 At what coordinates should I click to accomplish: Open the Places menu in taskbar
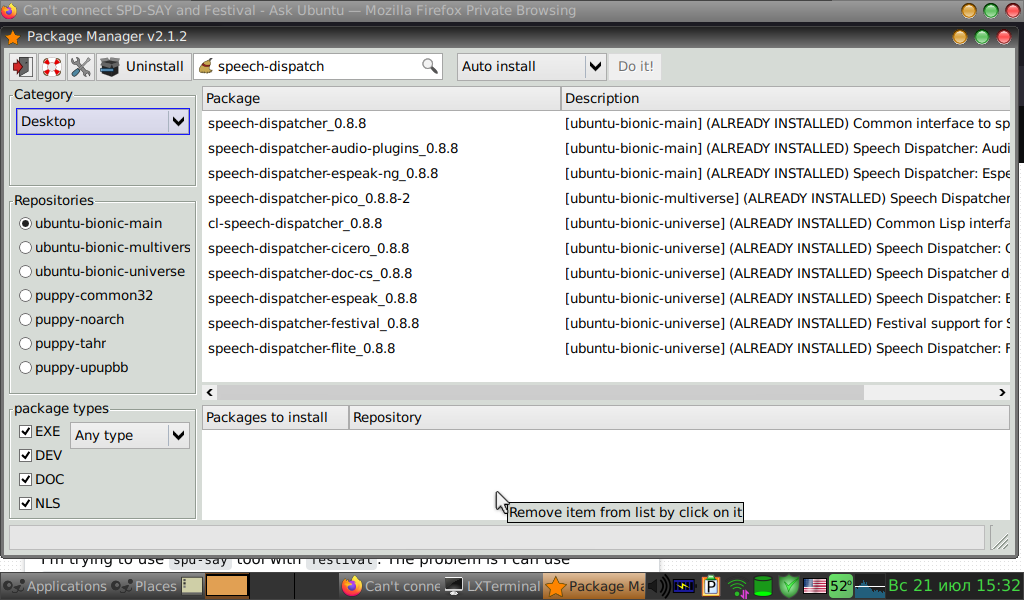144,586
